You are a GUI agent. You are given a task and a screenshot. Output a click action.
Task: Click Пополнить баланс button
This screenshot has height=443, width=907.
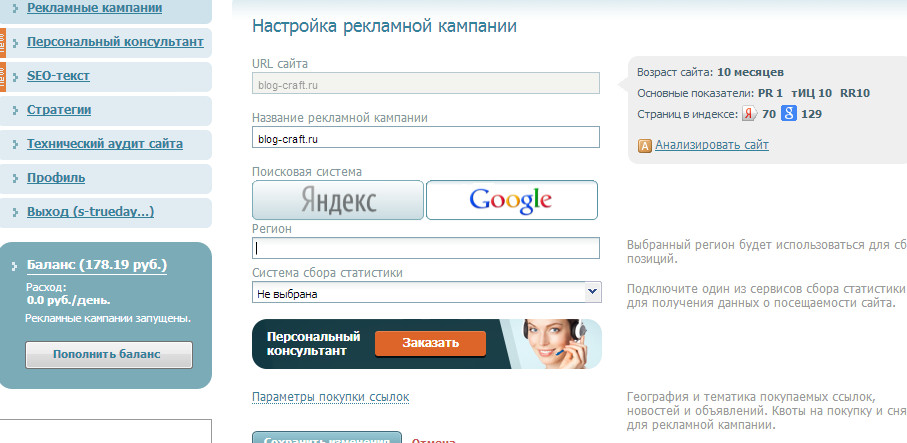(109, 355)
